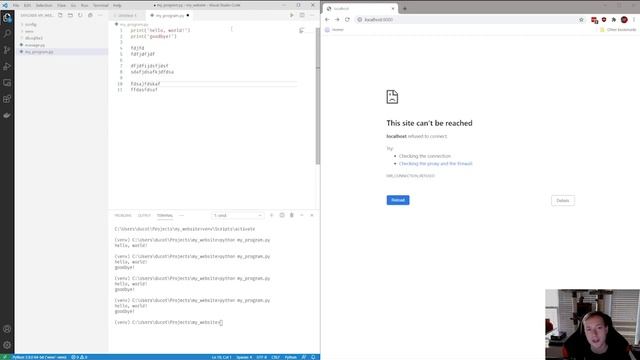
Task: Expand the venv folder
Action: coord(29,31)
